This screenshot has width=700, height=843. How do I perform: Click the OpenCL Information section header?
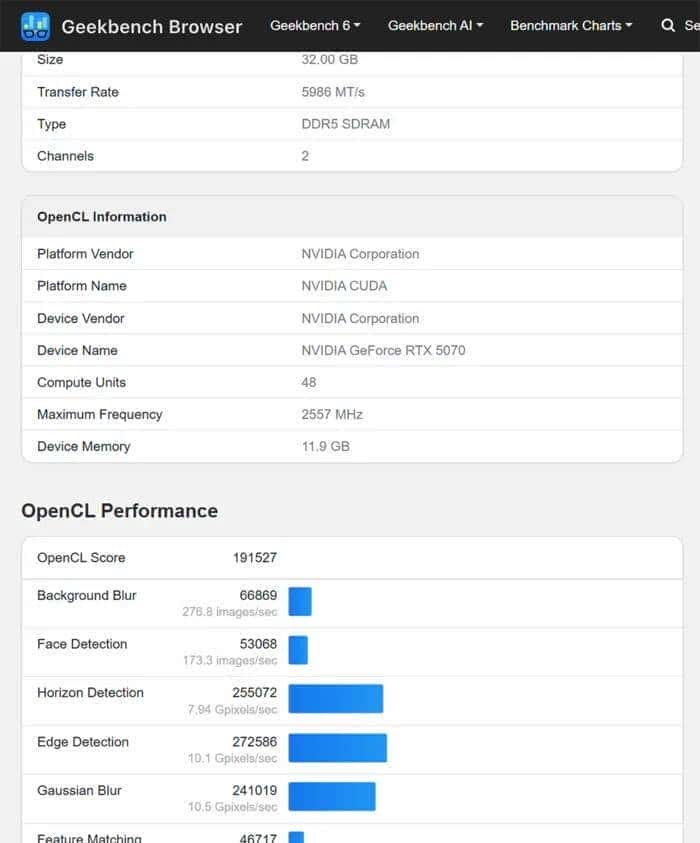[x=102, y=217]
